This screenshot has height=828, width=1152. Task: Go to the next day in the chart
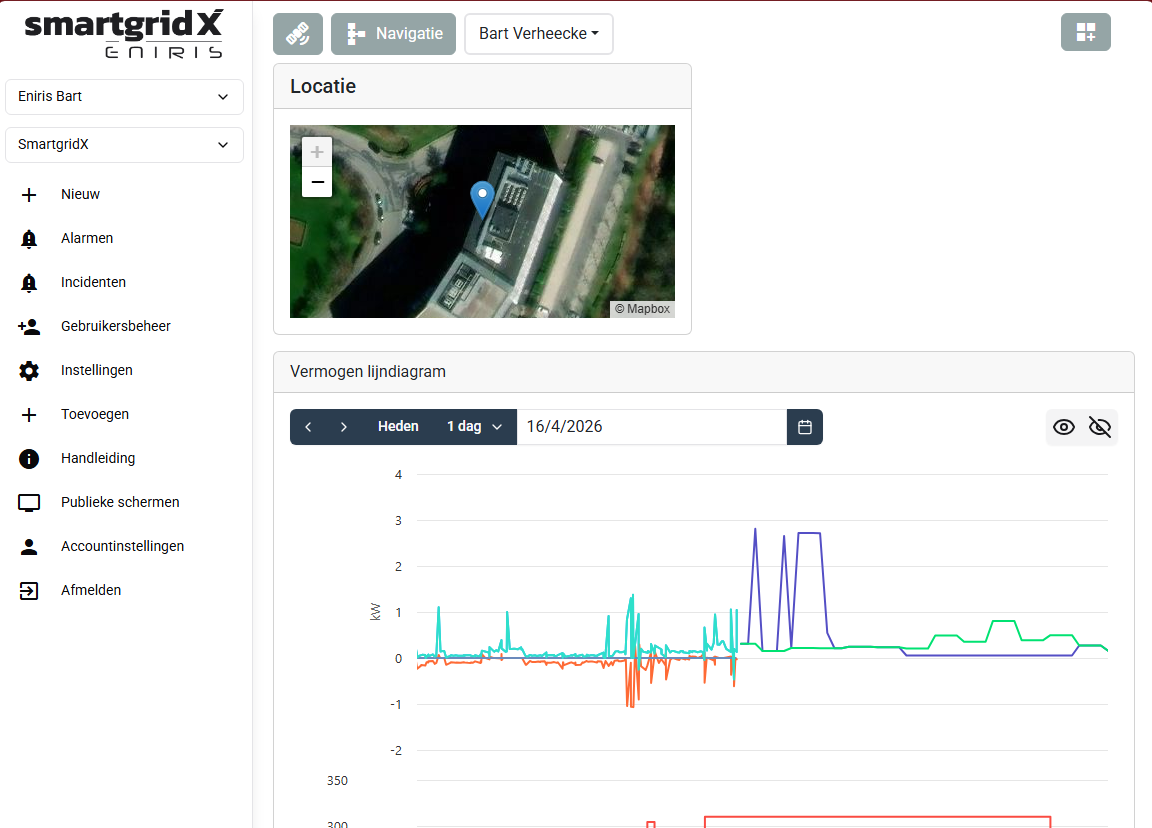click(343, 427)
